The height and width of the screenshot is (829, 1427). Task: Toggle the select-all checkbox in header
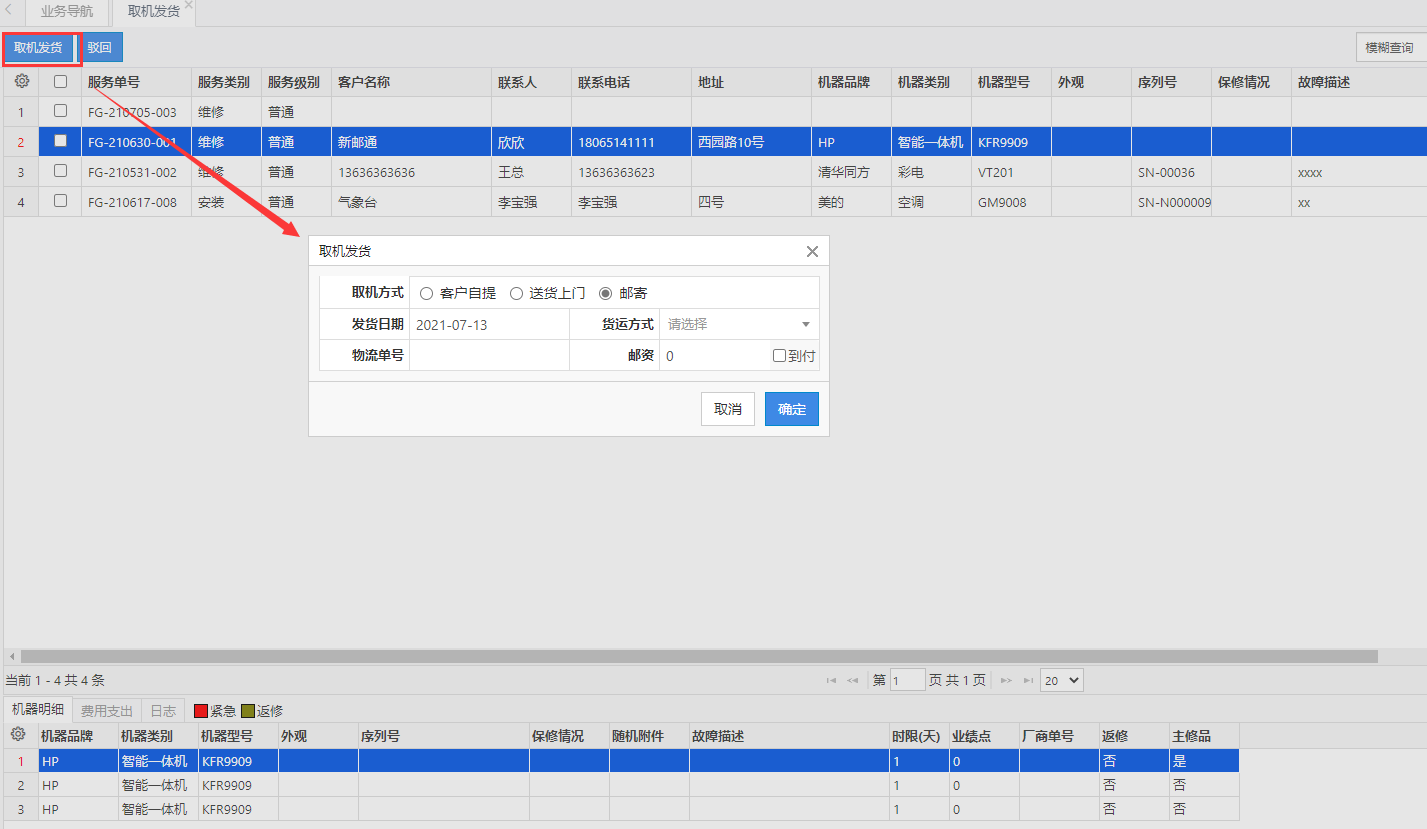[61, 82]
